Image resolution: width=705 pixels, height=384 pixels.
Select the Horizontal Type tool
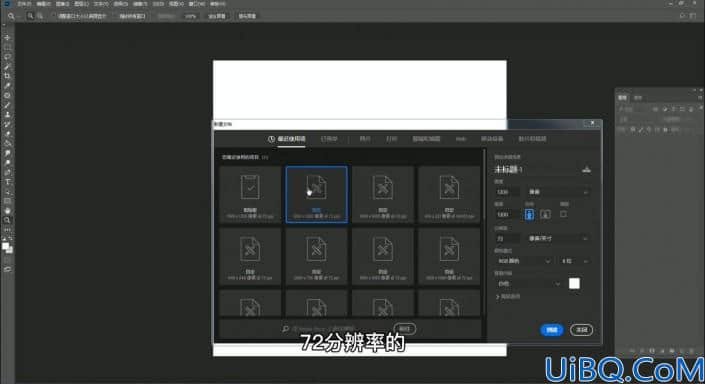click(7, 182)
